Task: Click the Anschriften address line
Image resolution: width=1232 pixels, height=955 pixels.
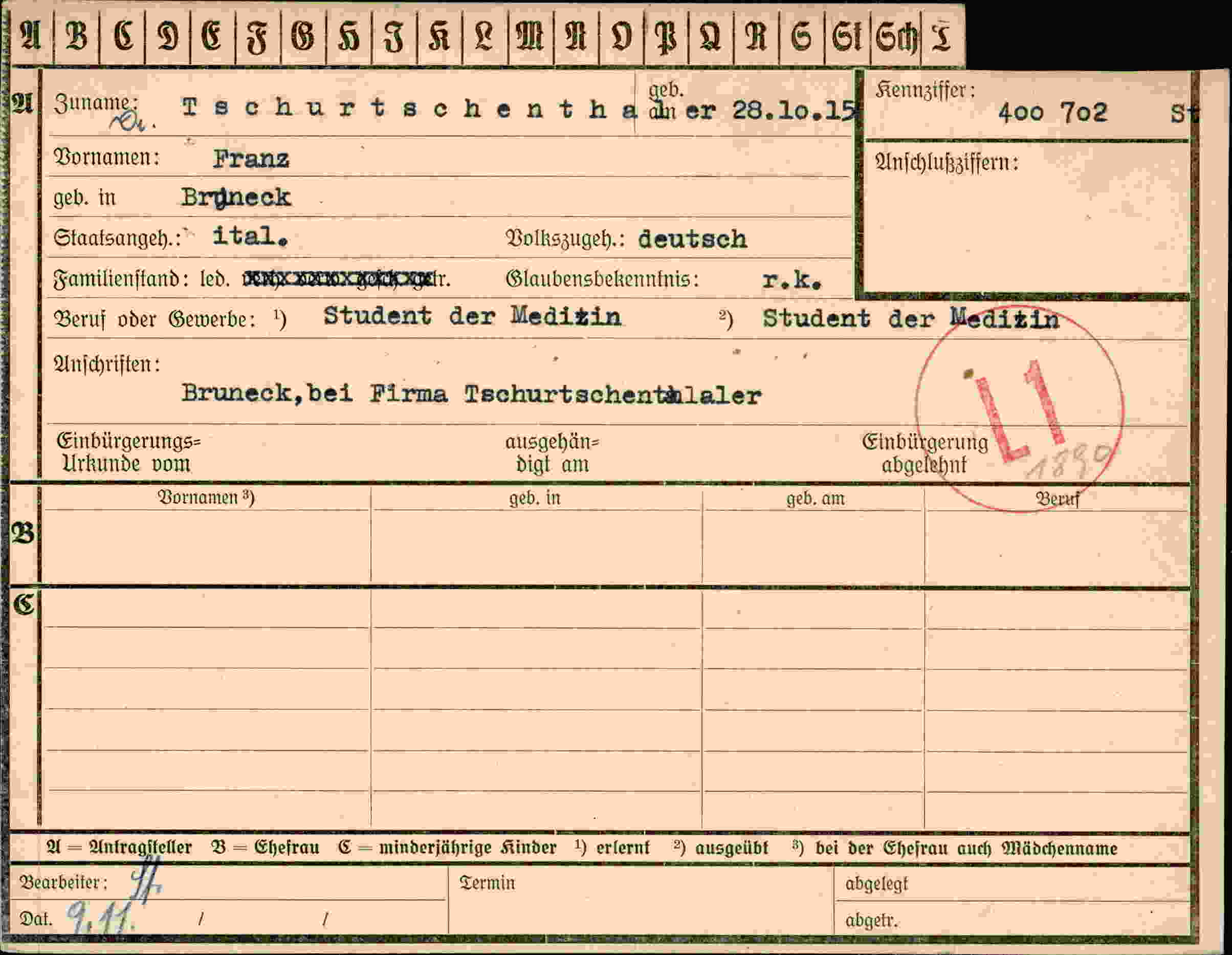Action: [x=472, y=394]
